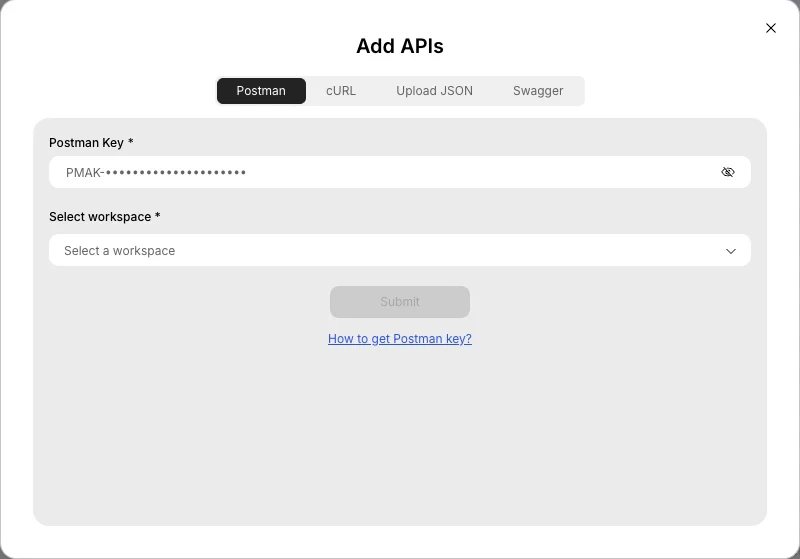Click the Select workspace label
This screenshot has height=559, width=800.
pos(105,217)
